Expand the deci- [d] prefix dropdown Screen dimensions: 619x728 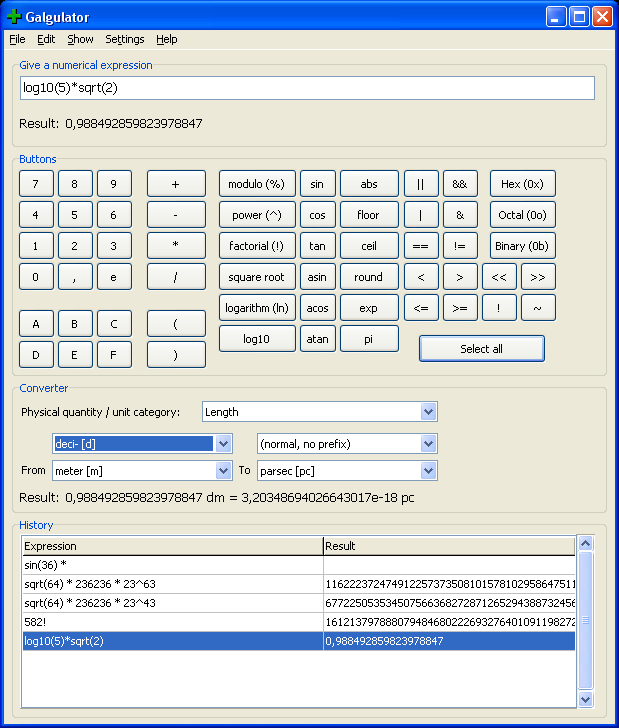pos(223,443)
